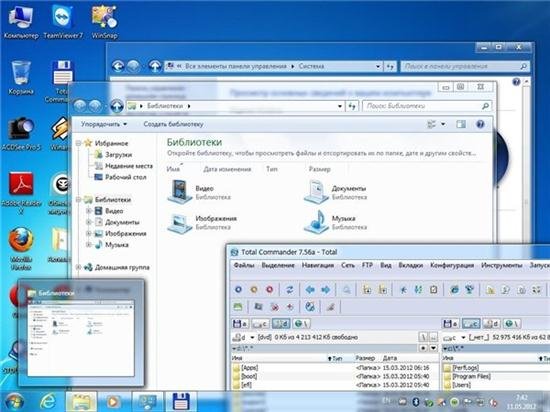Toggle the preview pane button in Libraries window

[461, 124]
